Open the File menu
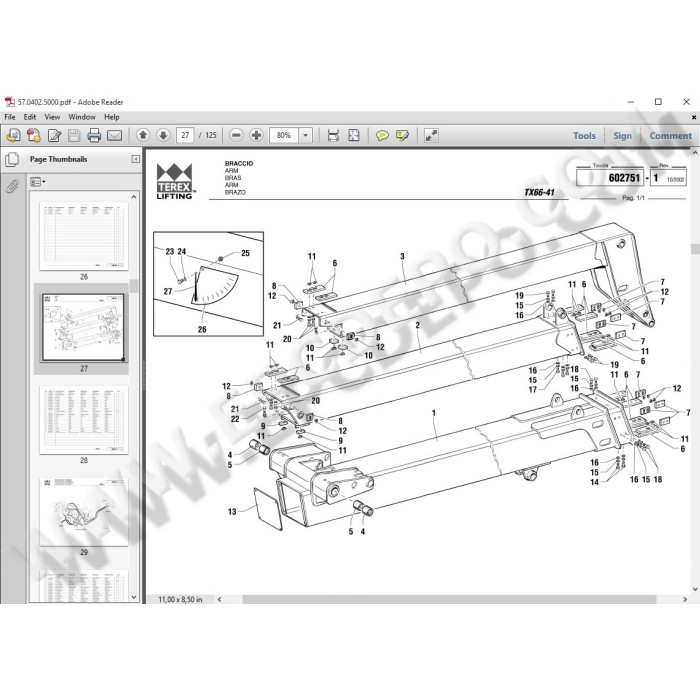The image size is (700, 700). [x=10, y=117]
